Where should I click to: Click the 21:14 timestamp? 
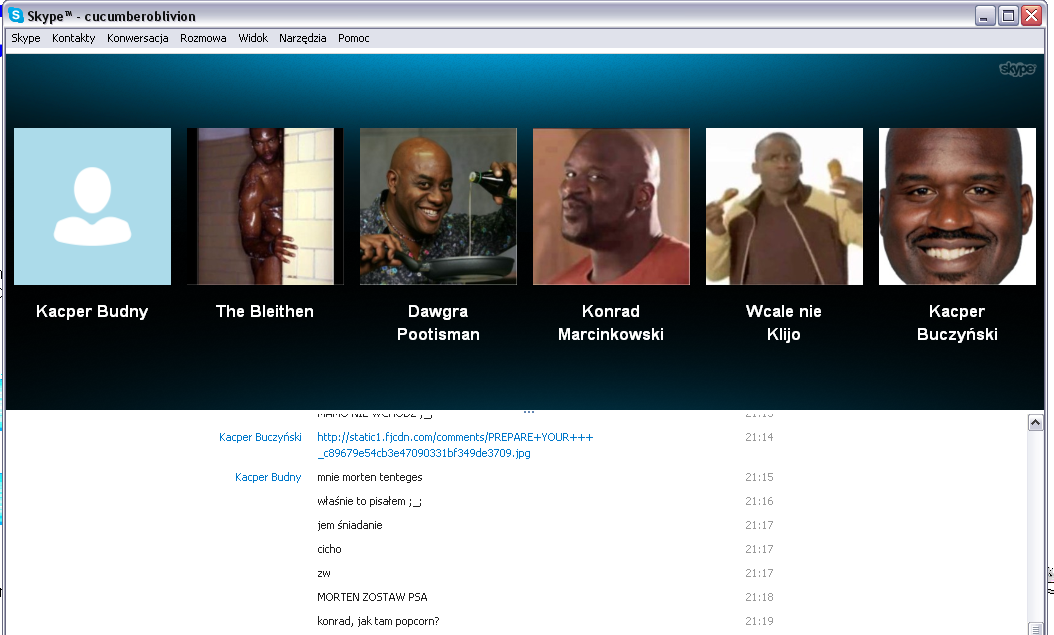[x=759, y=437]
